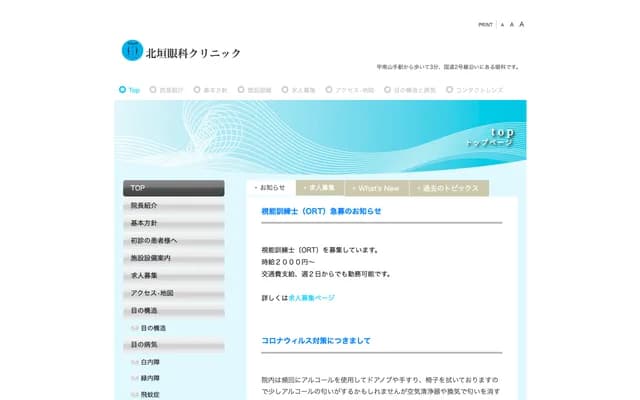
Task: Open 求人募集 in the top navigation bar
Action: 299,90
